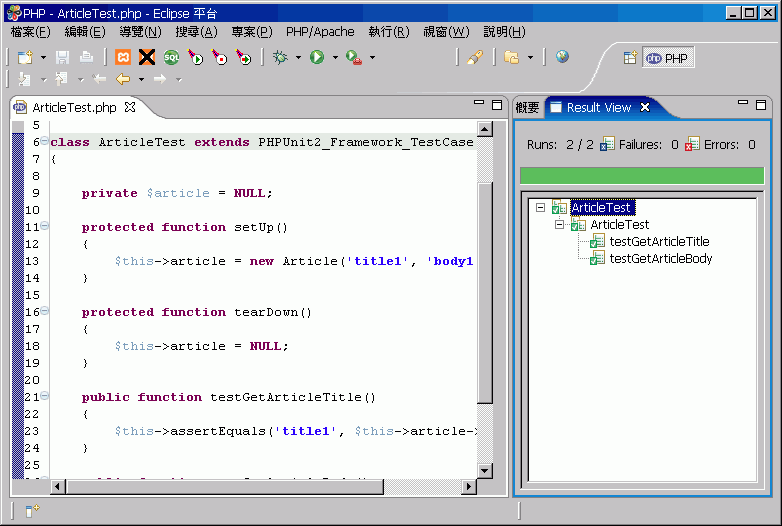Open the 搜尋(A) menu
Image resolution: width=782 pixels, height=526 pixels.
pos(196,32)
